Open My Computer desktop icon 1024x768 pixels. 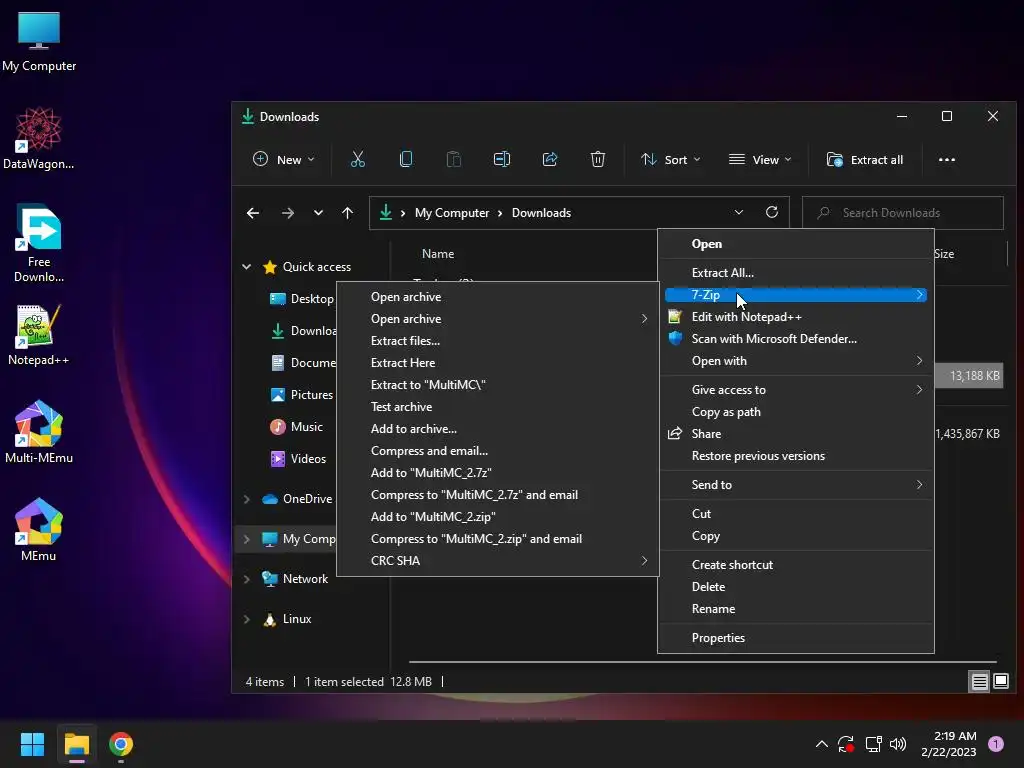(39, 42)
